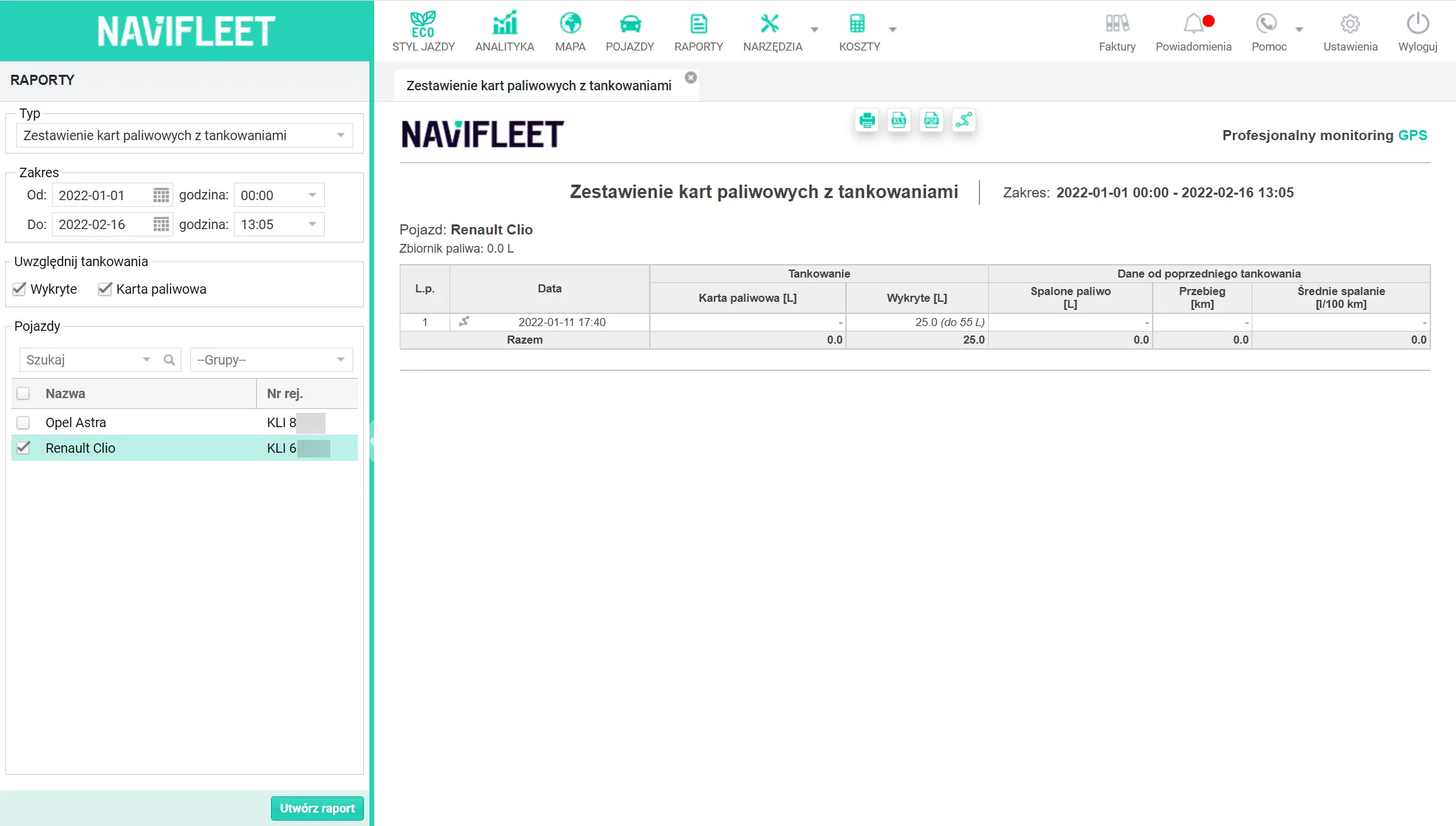Check the select-all box beside Nazwa header
Screen dimensions: 1456x826
(x=23, y=393)
